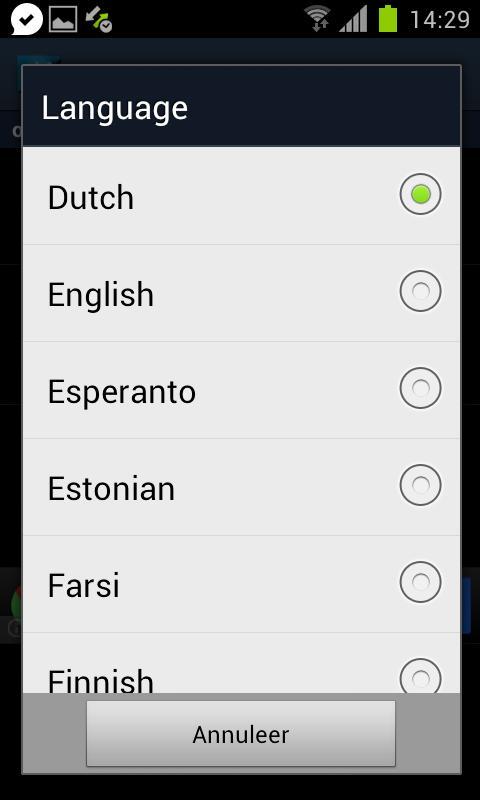Select the Dutch radio button

420,194
